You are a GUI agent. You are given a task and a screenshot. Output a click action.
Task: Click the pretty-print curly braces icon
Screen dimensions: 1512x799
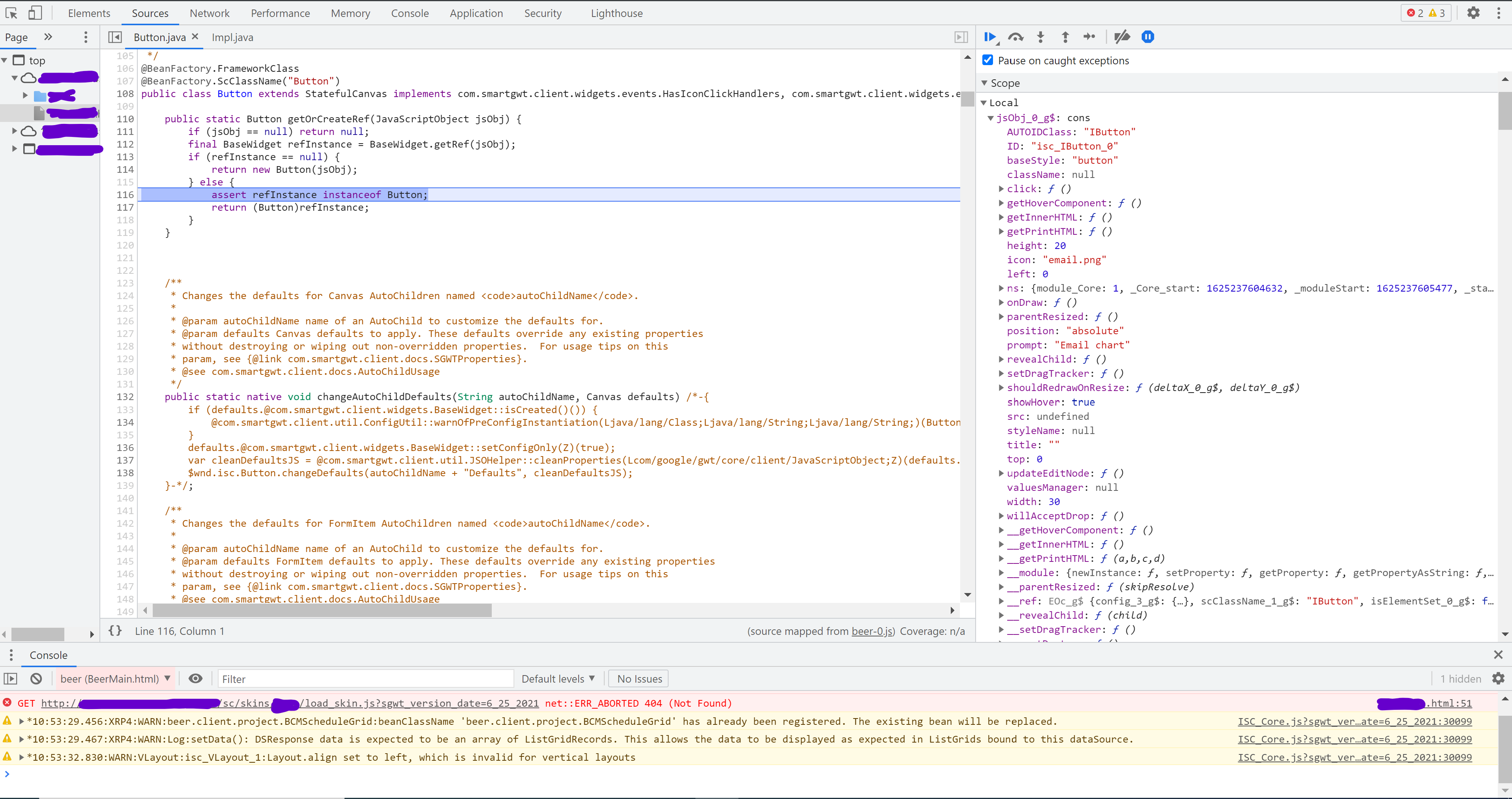(115, 631)
